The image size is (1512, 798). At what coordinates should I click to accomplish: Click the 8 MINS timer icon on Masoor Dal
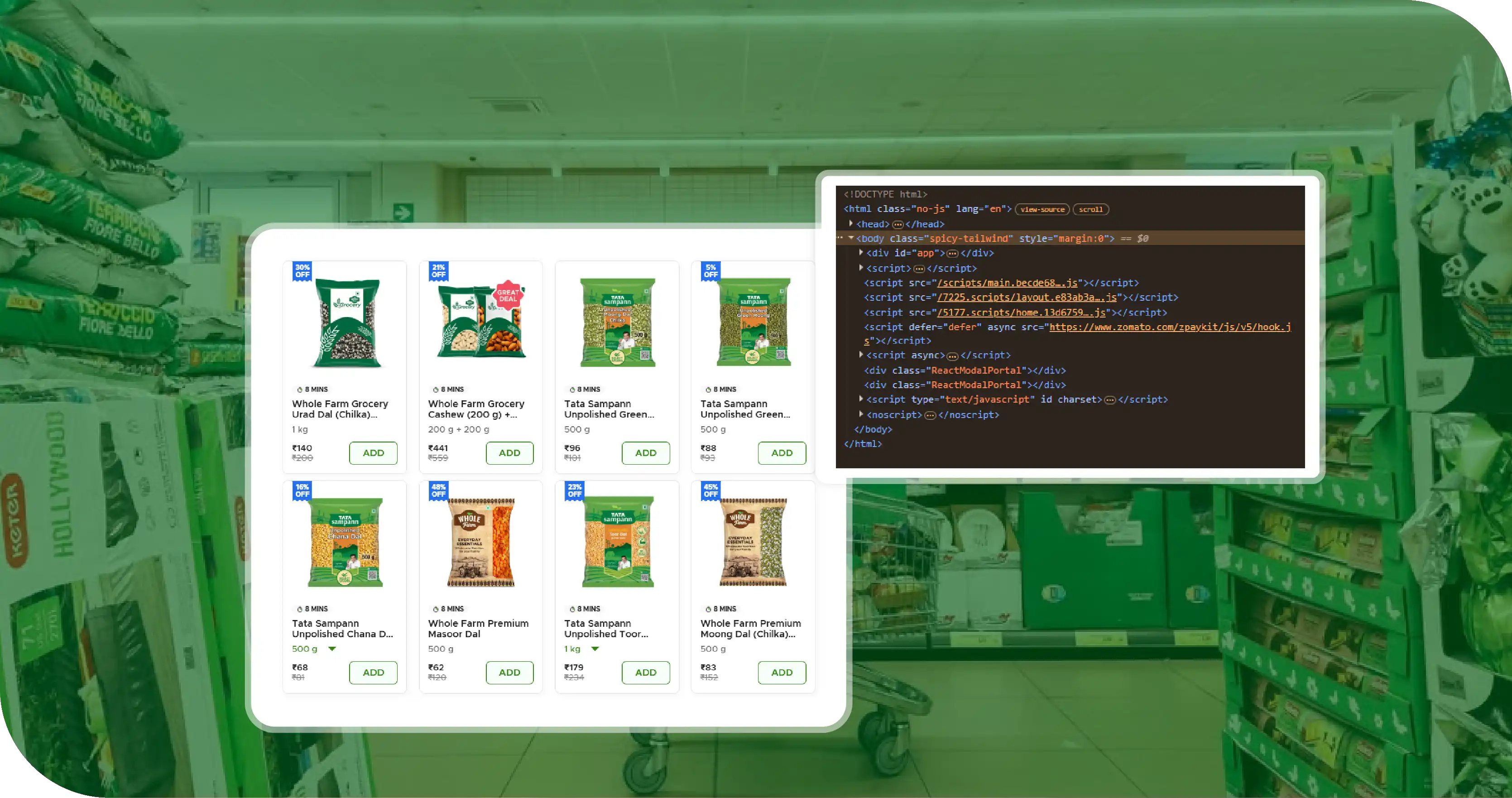click(x=436, y=610)
